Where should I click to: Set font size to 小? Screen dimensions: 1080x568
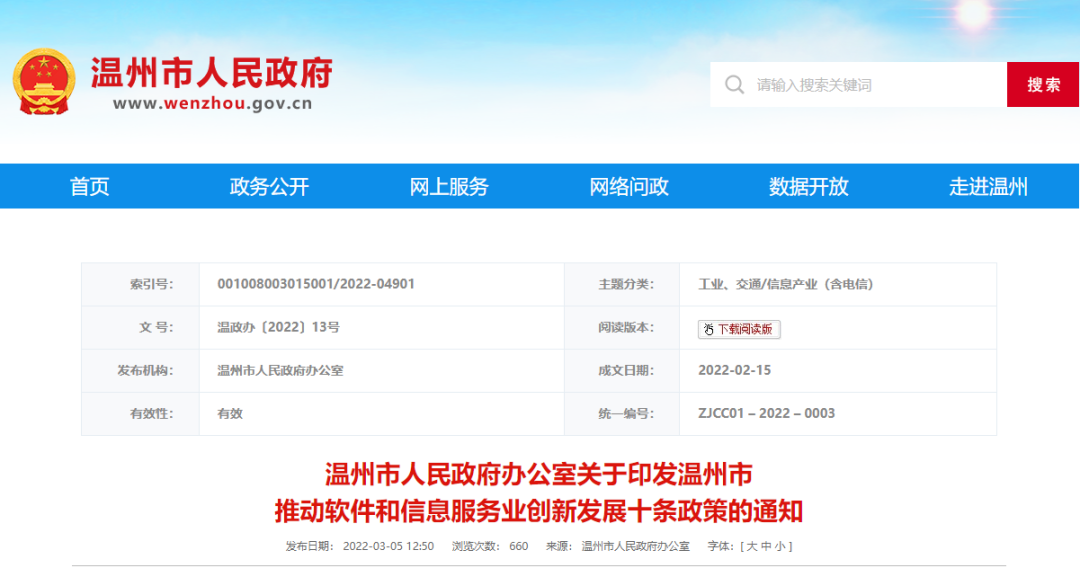pyautogui.click(x=780, y=547)
